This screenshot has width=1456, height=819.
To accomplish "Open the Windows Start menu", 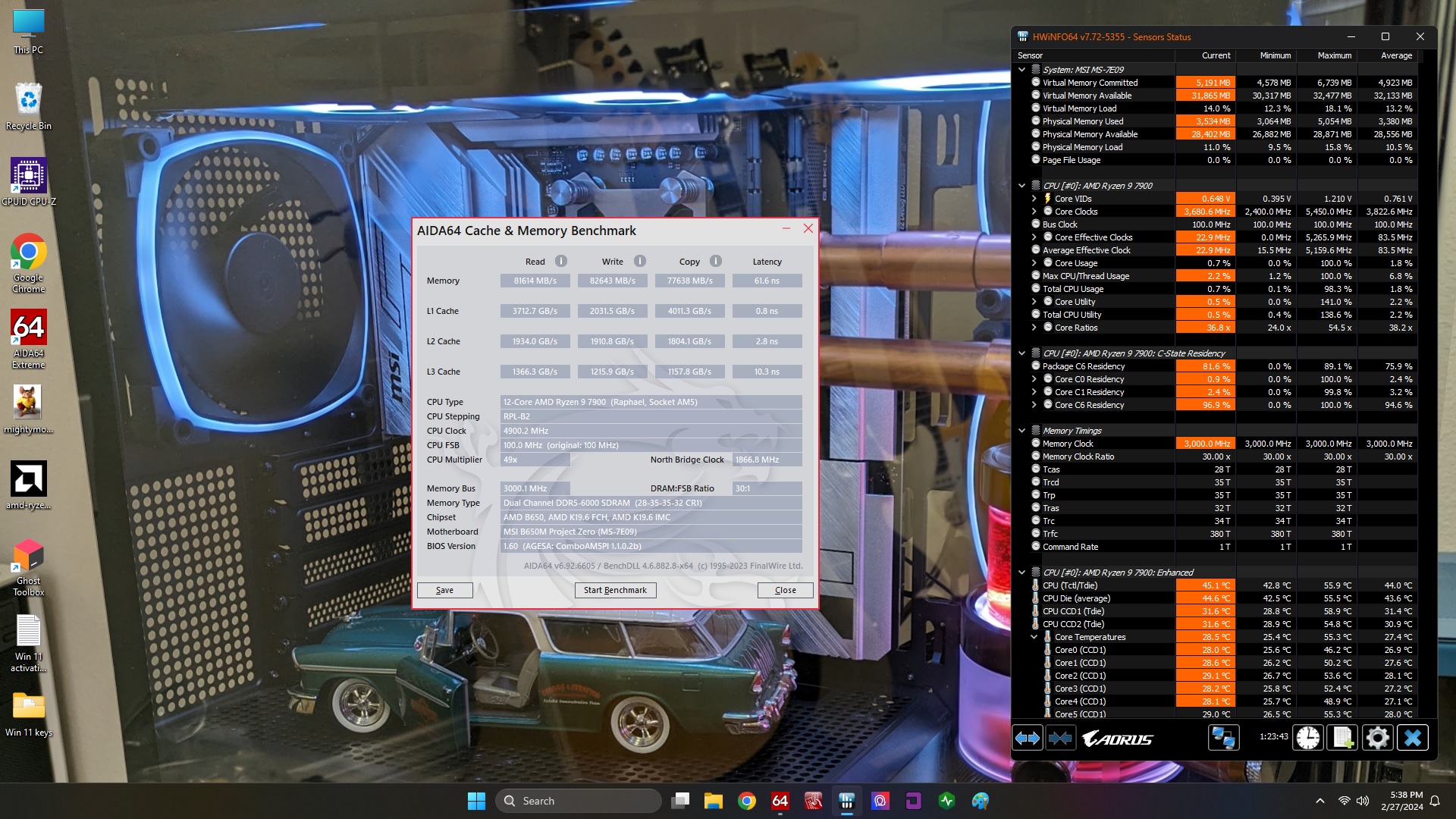I will [x=476, y=801].
